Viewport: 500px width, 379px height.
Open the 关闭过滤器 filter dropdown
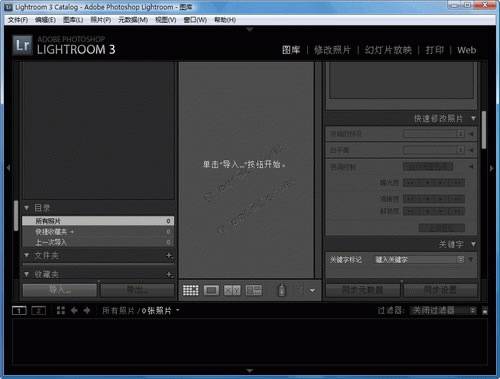coord(444,311)
